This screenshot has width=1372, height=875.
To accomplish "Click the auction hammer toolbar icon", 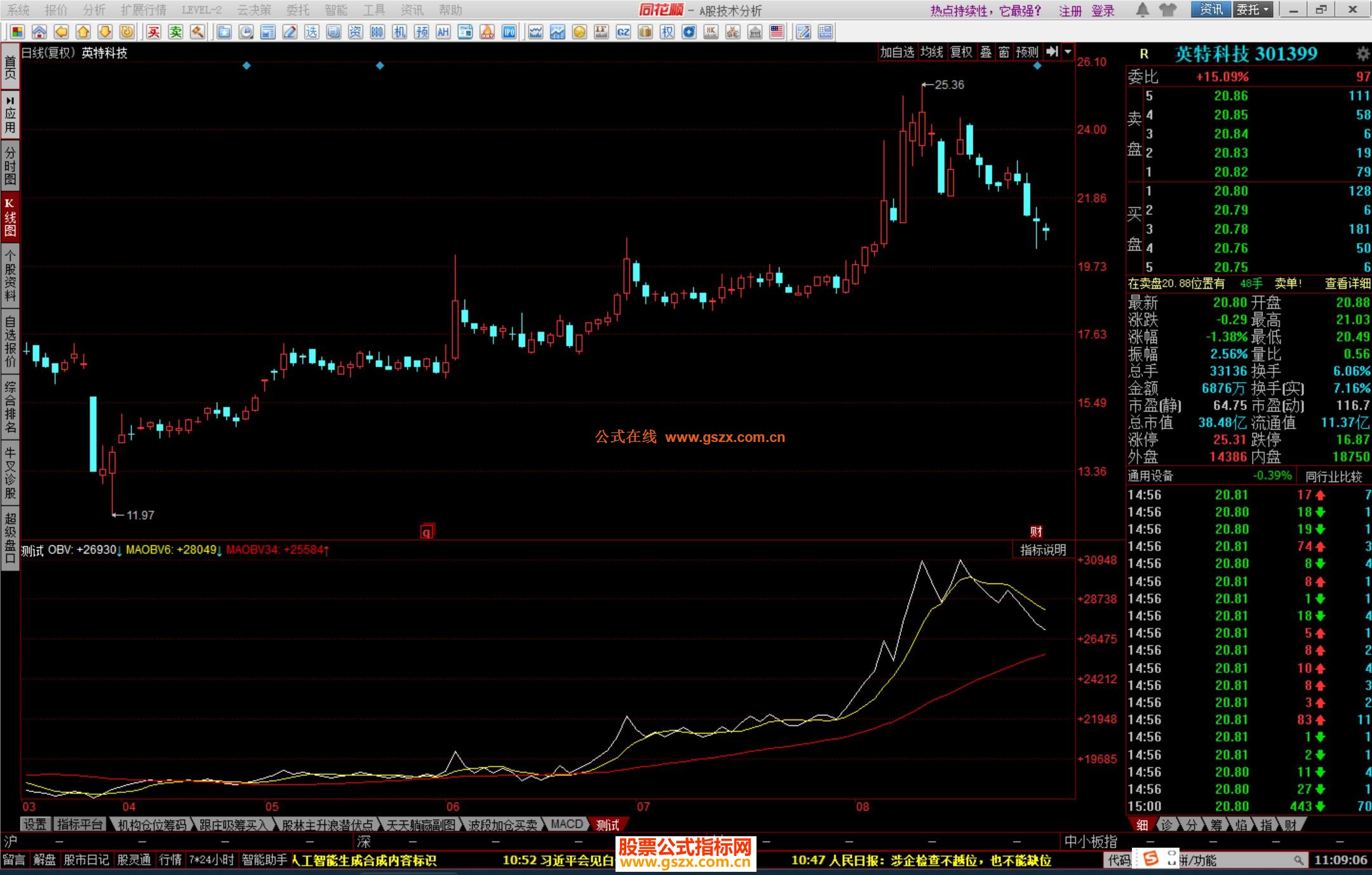I will click(x=197, y=32).
